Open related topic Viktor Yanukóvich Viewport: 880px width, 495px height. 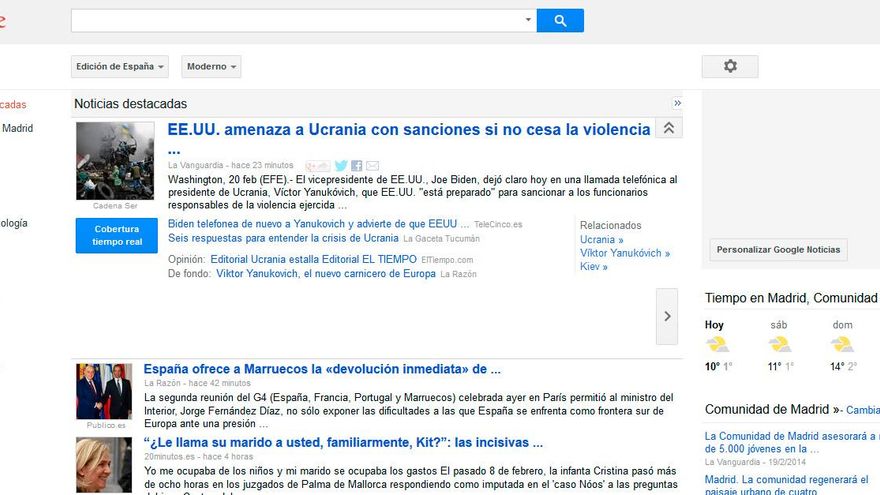tap(624, 254)
